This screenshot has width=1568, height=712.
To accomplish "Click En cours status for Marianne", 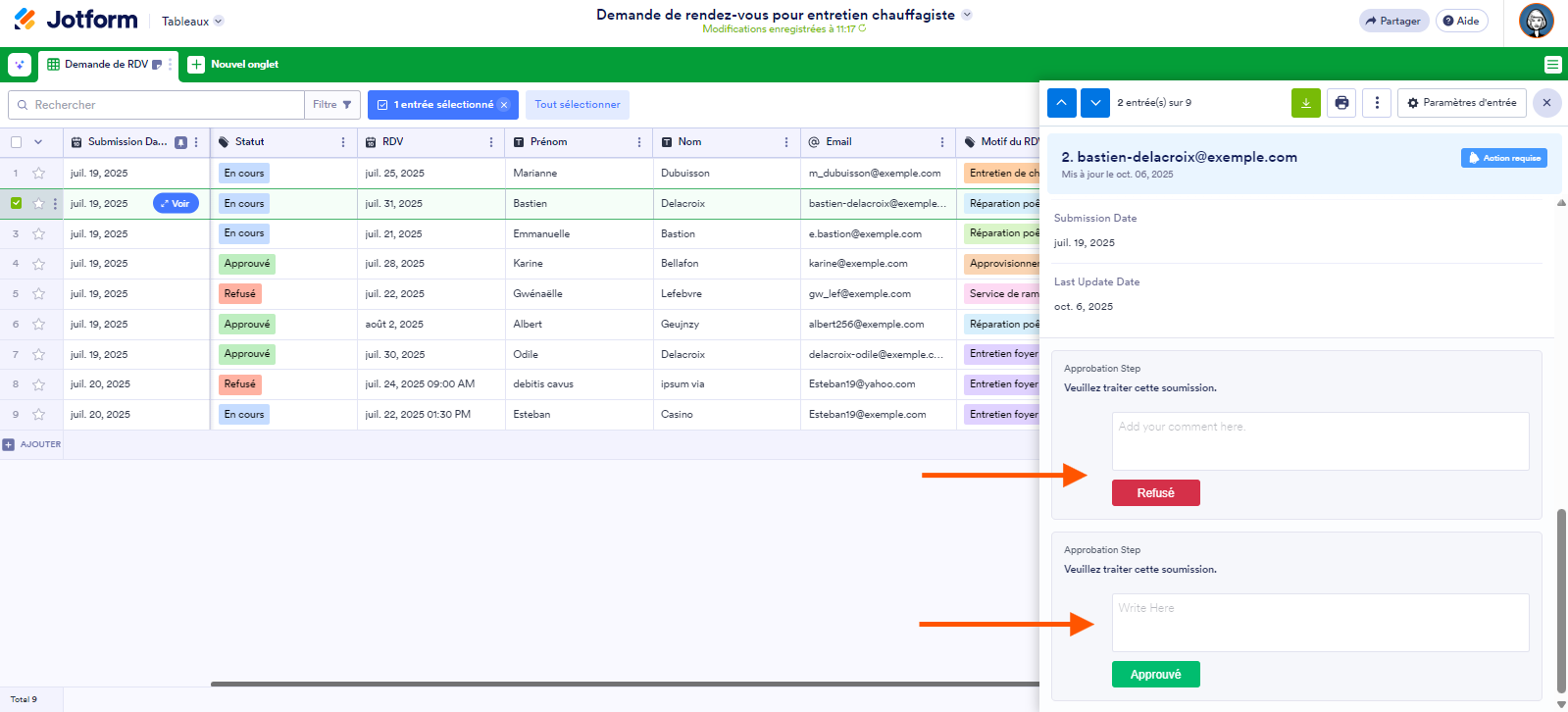I will pos(244,174).
